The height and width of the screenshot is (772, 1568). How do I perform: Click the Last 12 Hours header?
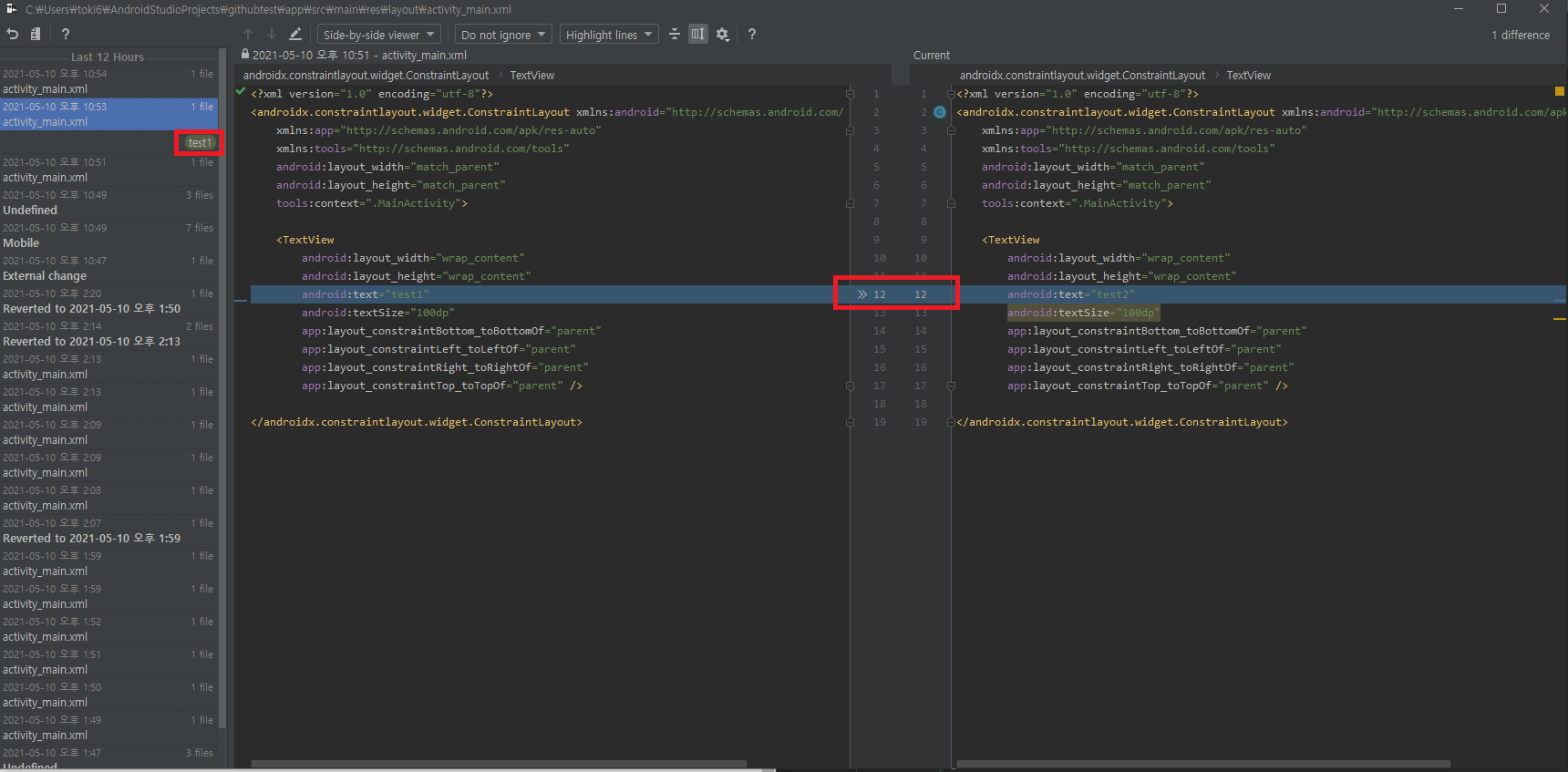(108, 57)
